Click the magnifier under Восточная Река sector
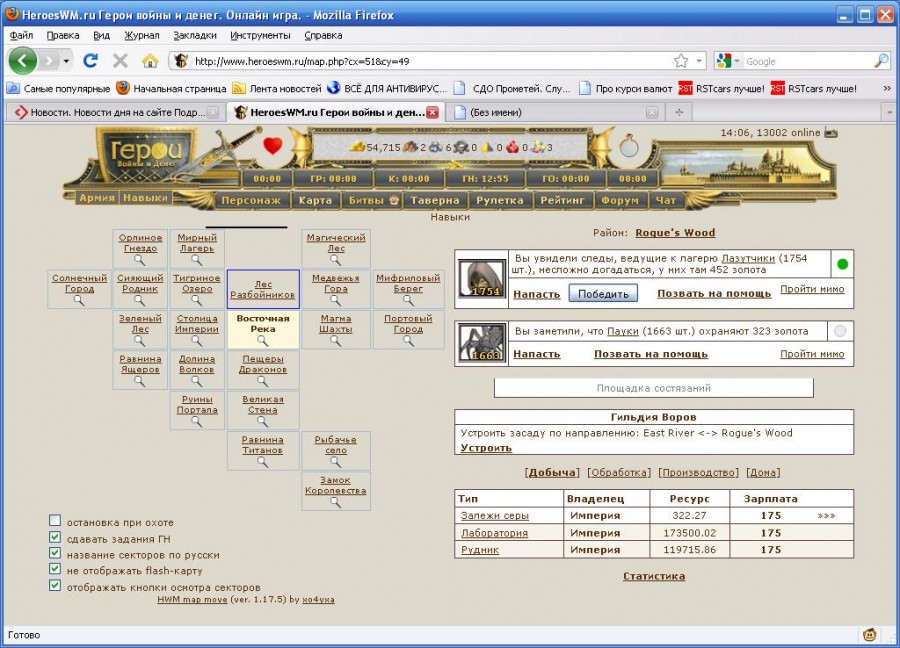Viewport: 900px width, 648px height. 263,340
